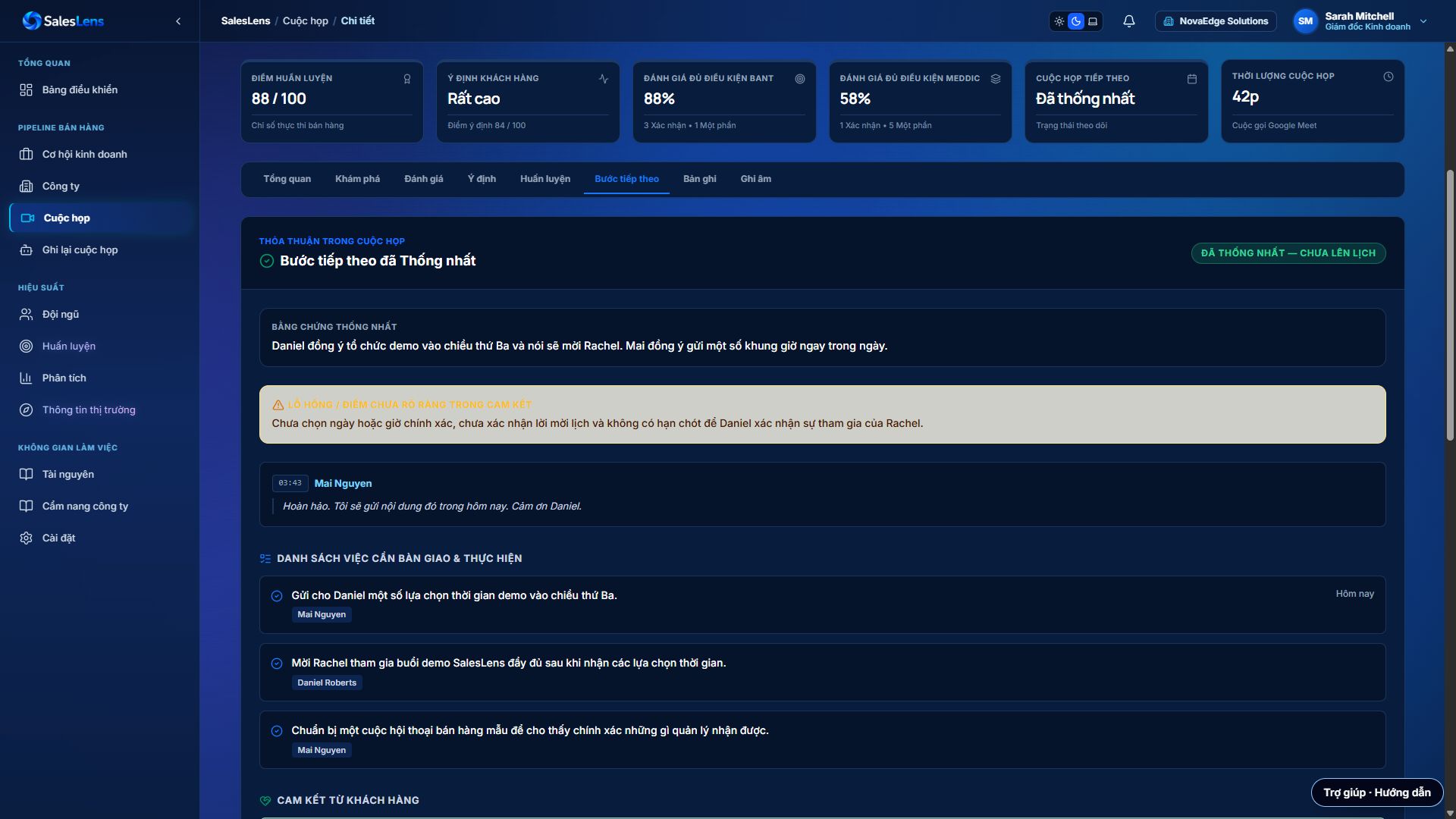Open the Bản ghi tab

(x=699, y=179)
